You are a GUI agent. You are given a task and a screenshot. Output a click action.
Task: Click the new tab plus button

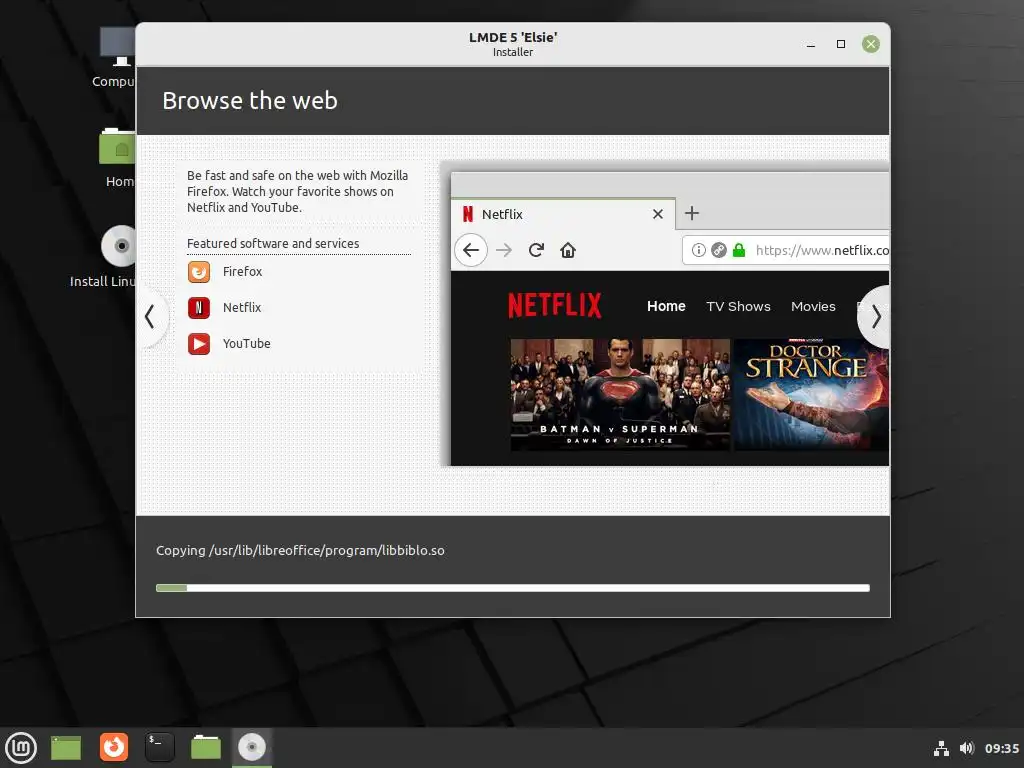point(692,213)
